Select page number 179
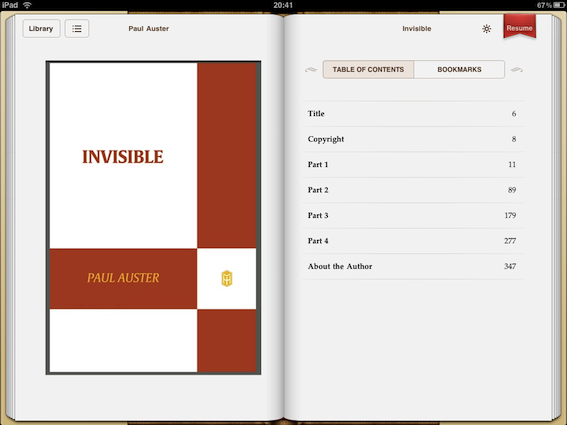This screenshot has width=567, height=425. point(510,215)
